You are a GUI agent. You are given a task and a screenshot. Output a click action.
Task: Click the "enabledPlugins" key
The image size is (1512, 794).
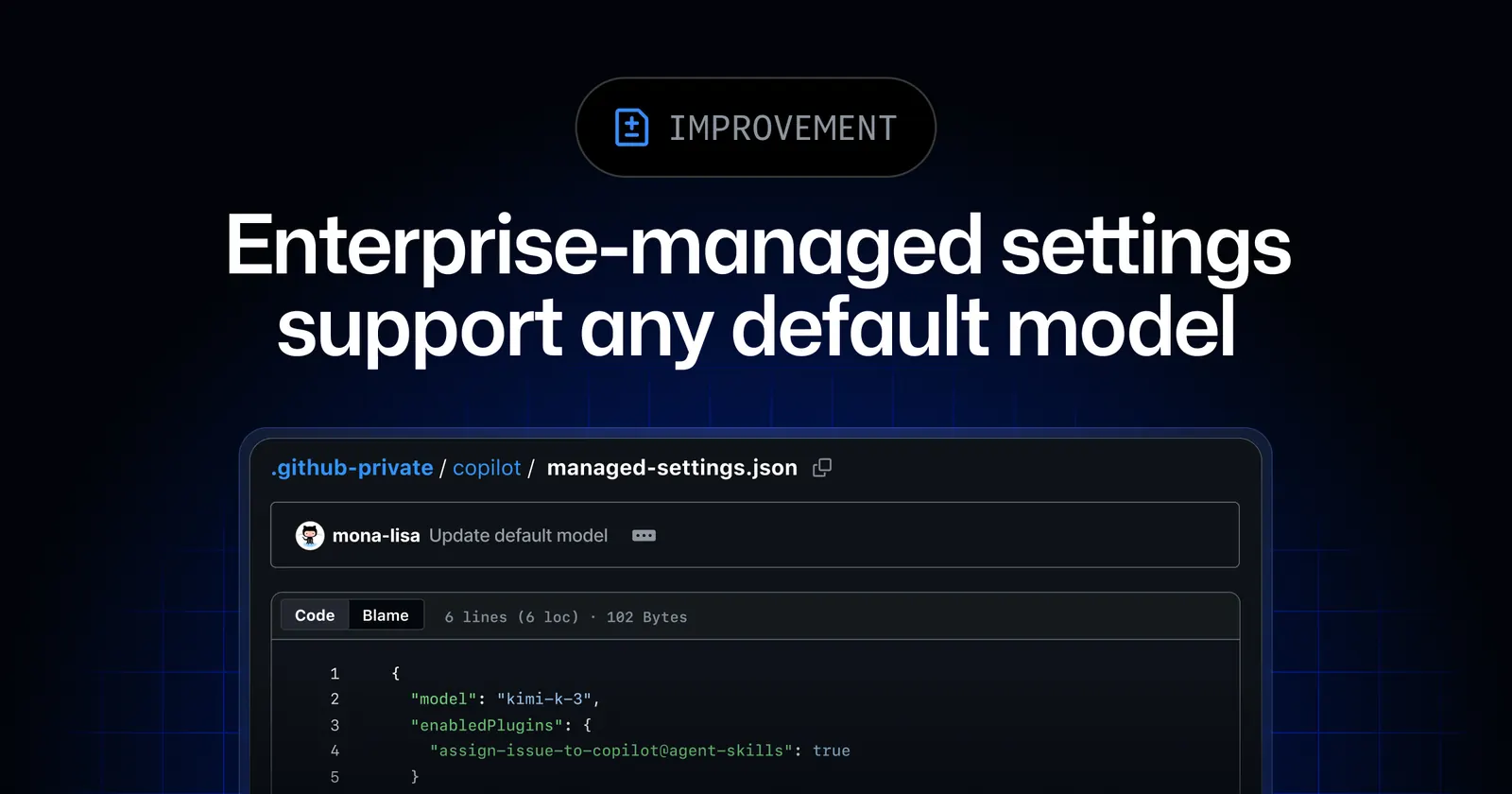pyautogui.click(x=487, y=725)
